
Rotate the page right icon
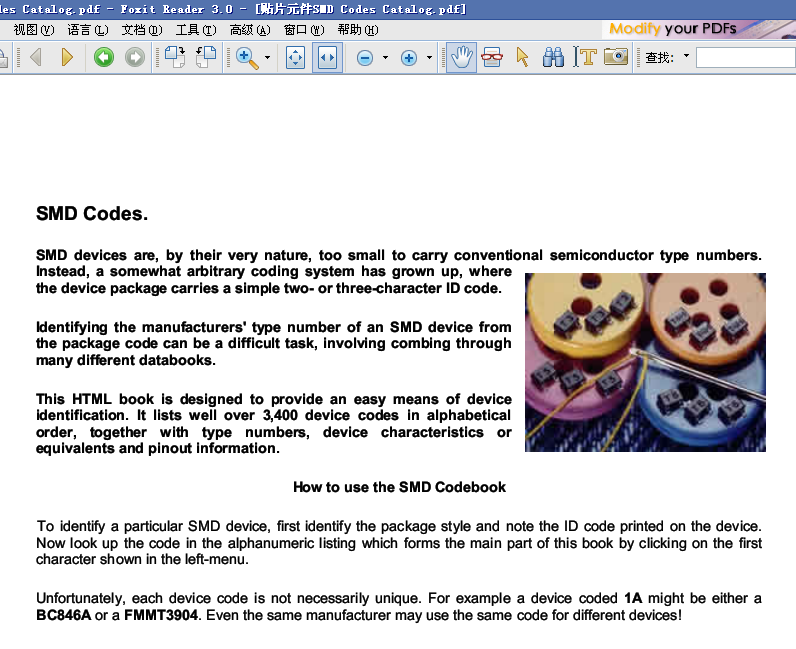click(175, 57)
